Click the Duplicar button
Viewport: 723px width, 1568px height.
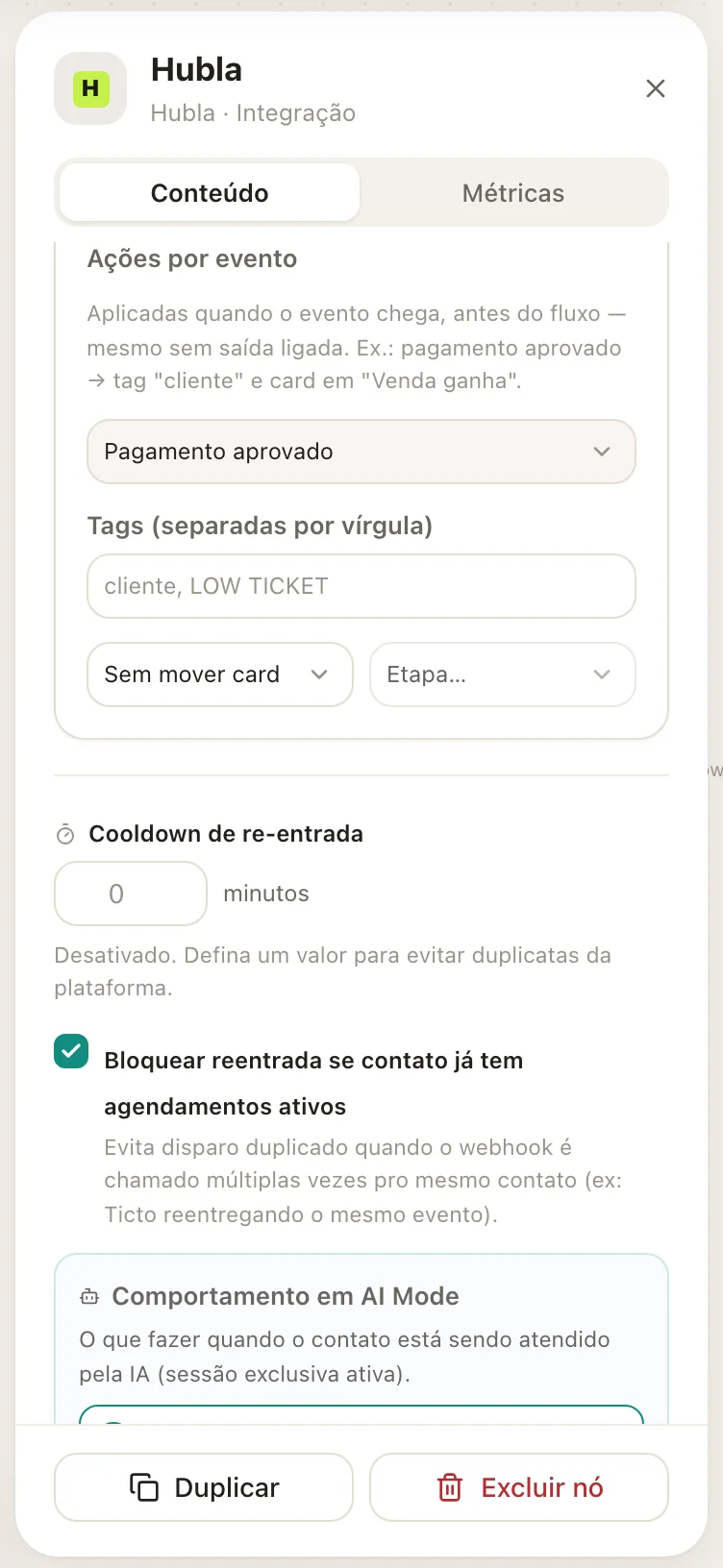pyautogui.click(x=204, y=1487)
